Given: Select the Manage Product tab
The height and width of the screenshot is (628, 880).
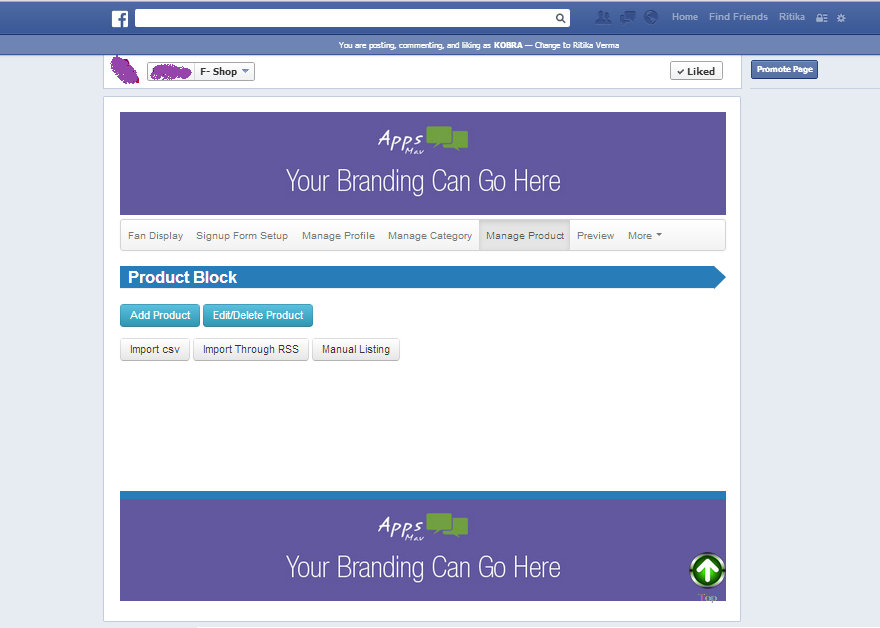Looking at the screenshot, I should pyautogui.click(x=525, y=236).
